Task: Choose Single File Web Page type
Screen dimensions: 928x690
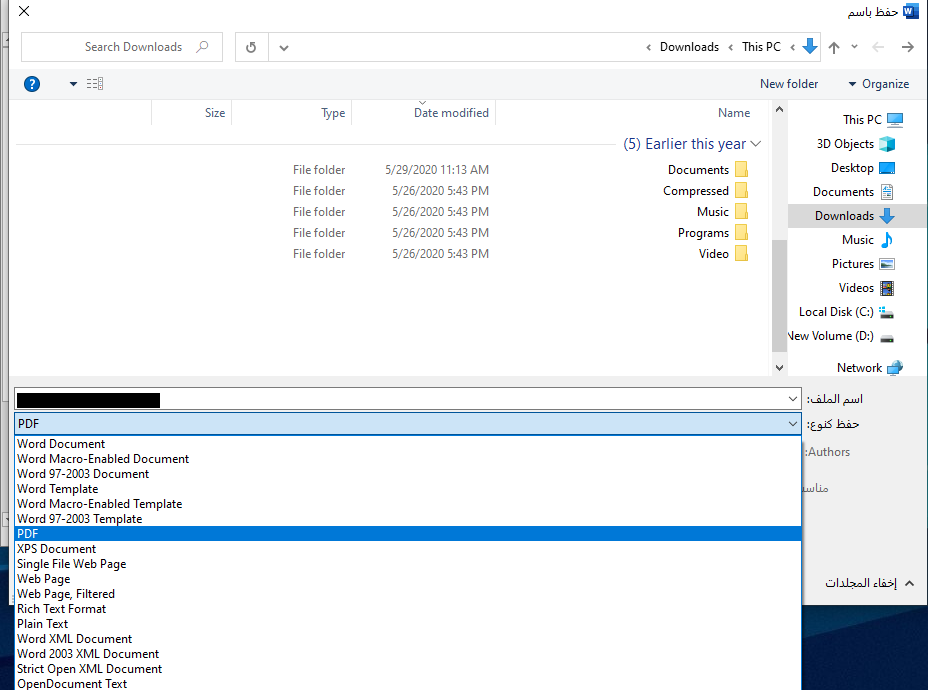Action: click(408, 564)
